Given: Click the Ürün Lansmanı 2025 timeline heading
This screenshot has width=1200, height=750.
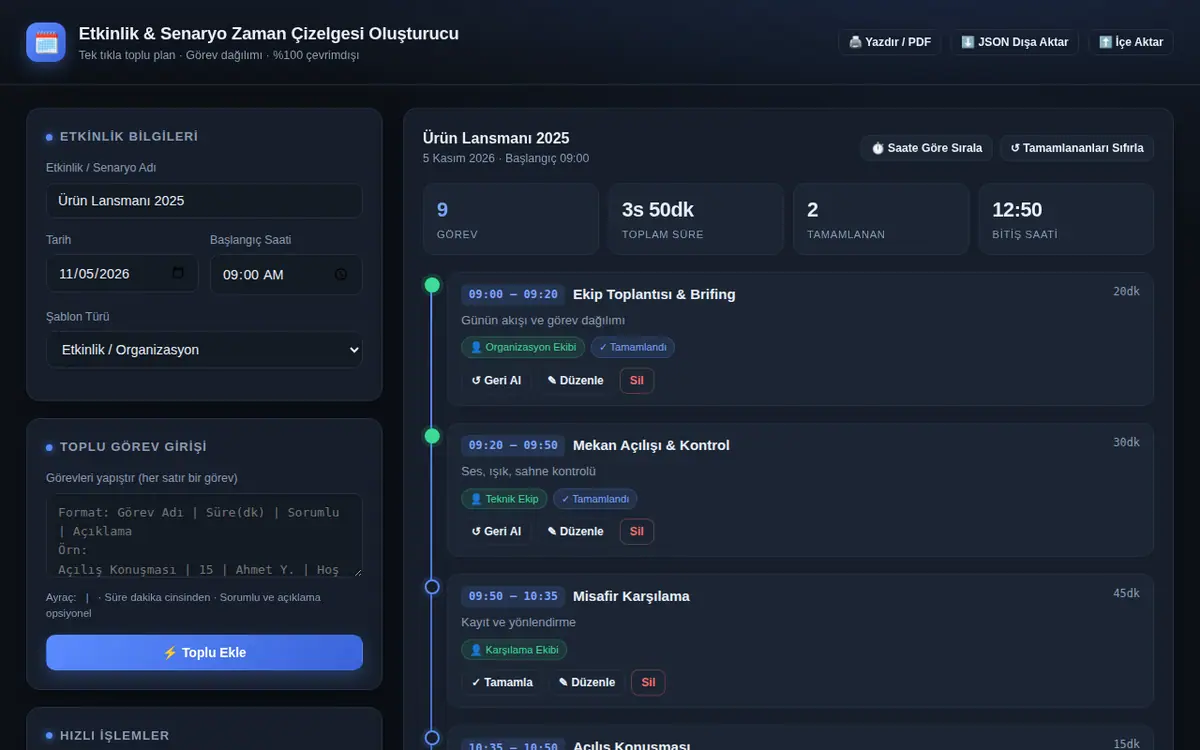Looking at the screenshot, I should click(496, 138).
